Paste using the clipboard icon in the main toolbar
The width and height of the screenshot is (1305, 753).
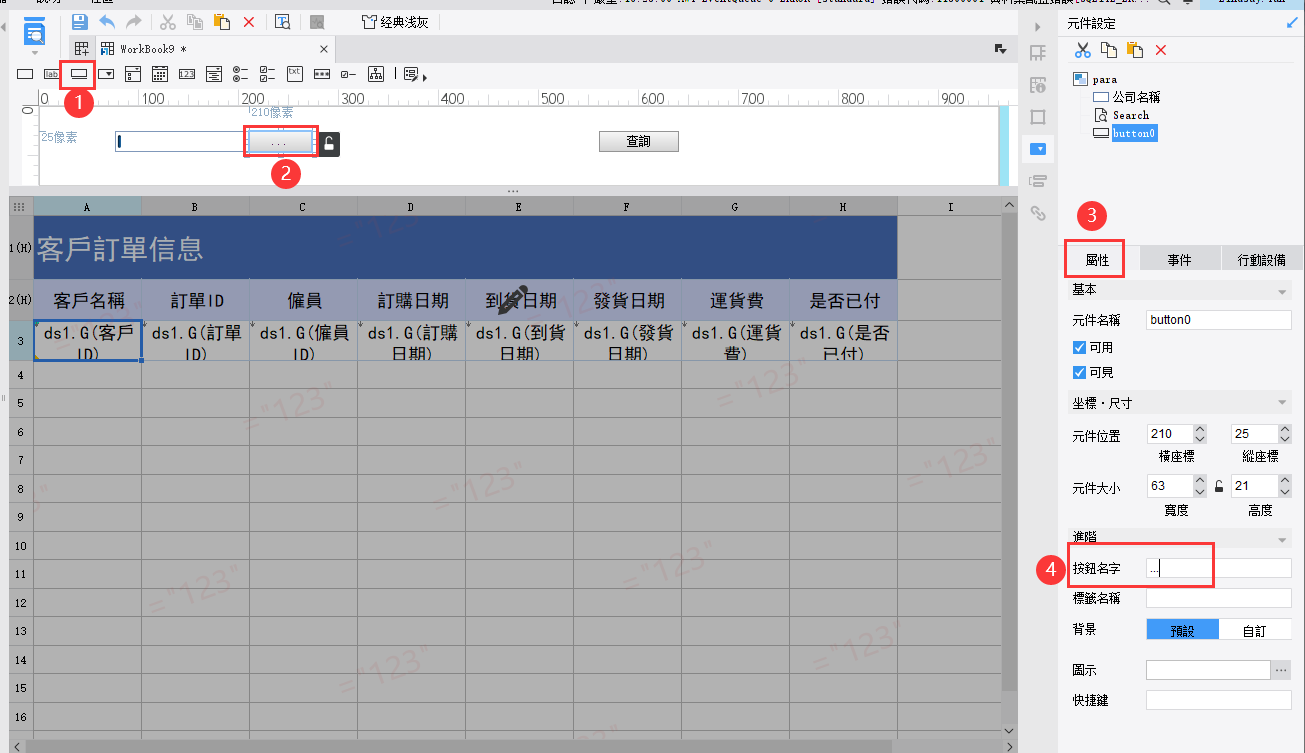tap(222, 21)
